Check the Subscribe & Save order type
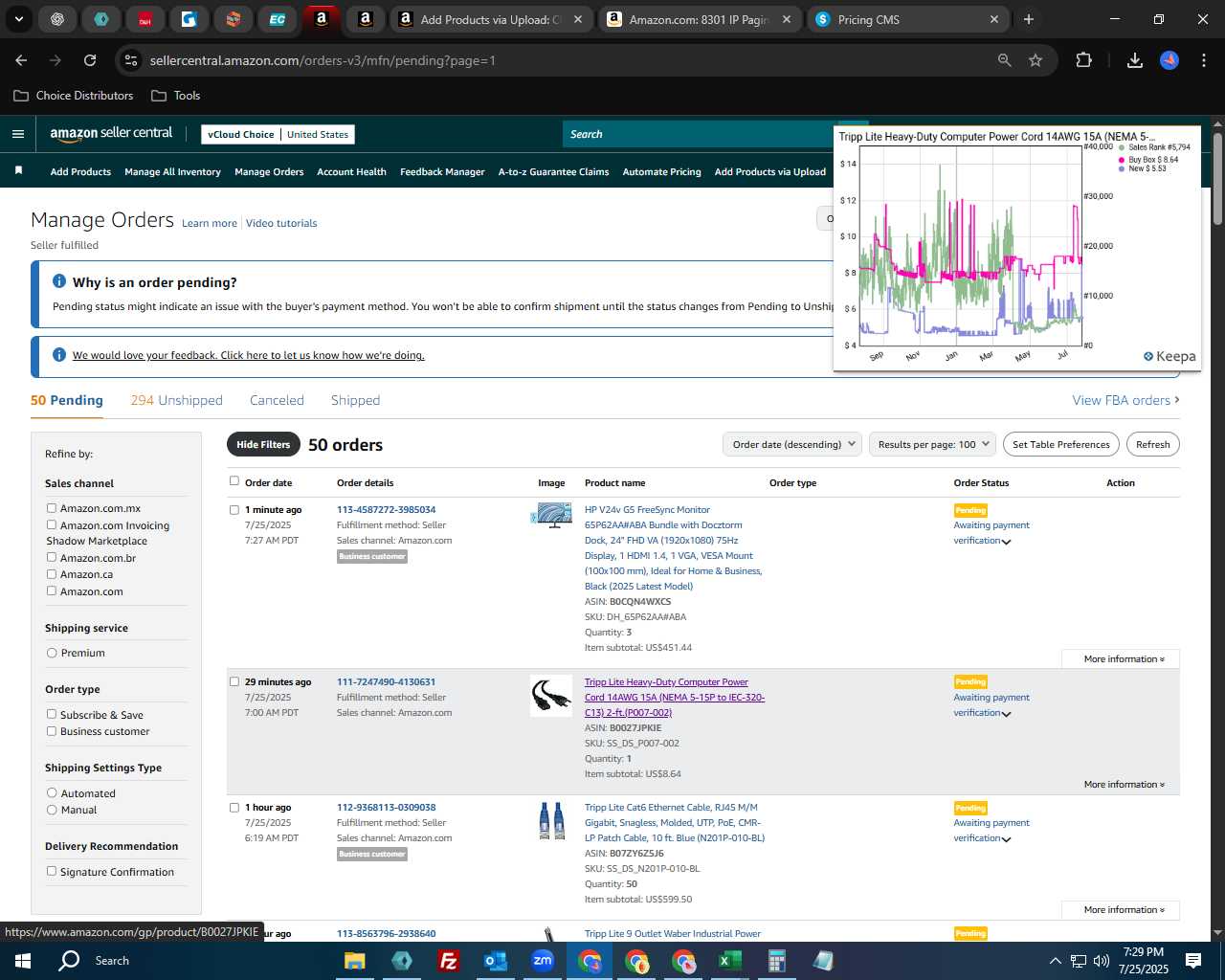The height and width of the screenshot is (980, 1225). 52,714
